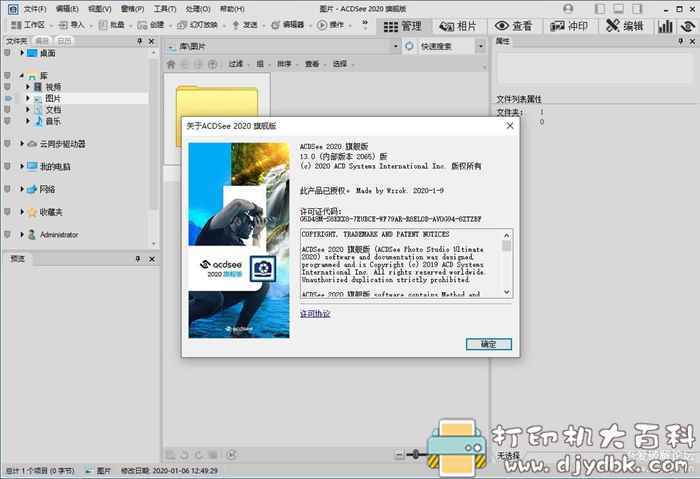Switch to Photos mode tab
The image size is (700, 479).
coord(458,26)
